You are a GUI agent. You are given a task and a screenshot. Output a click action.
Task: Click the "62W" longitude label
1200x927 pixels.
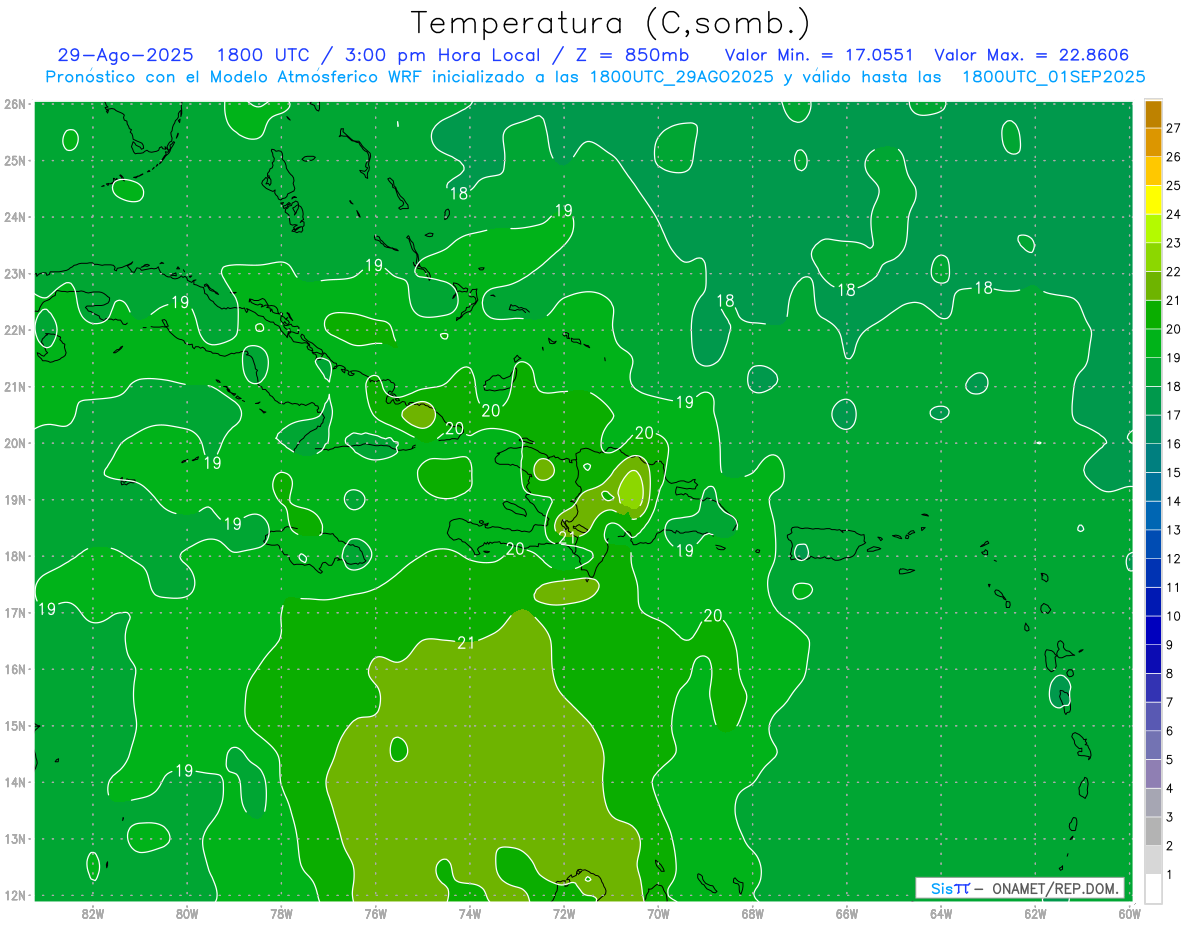tap(1035, 912)
